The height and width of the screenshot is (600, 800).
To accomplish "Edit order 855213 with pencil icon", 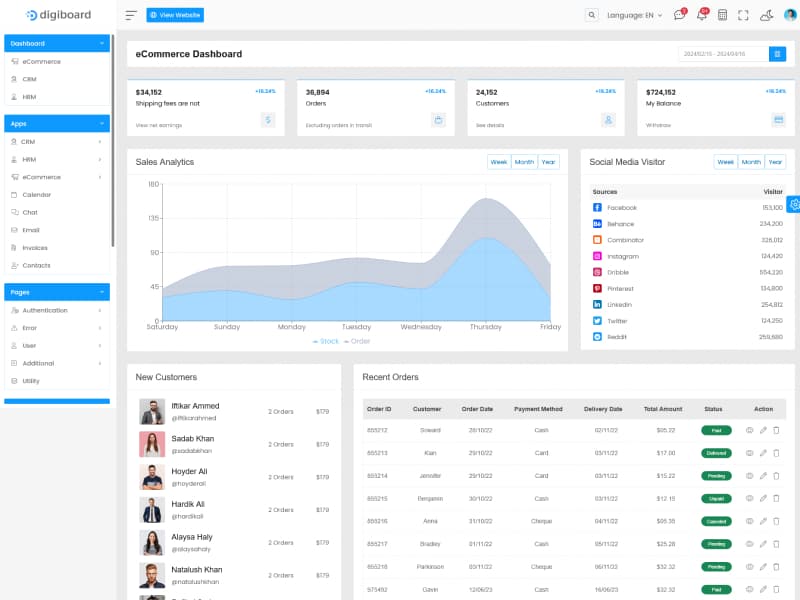I will click(x=763, y=453).
